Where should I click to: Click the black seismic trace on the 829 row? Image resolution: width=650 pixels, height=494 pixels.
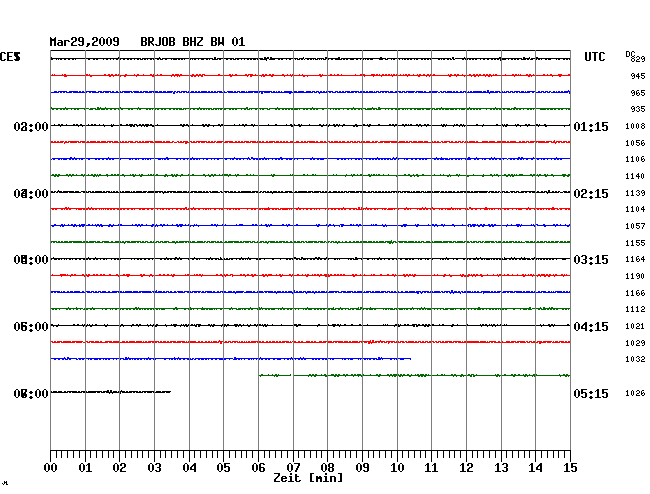[310, 59]
